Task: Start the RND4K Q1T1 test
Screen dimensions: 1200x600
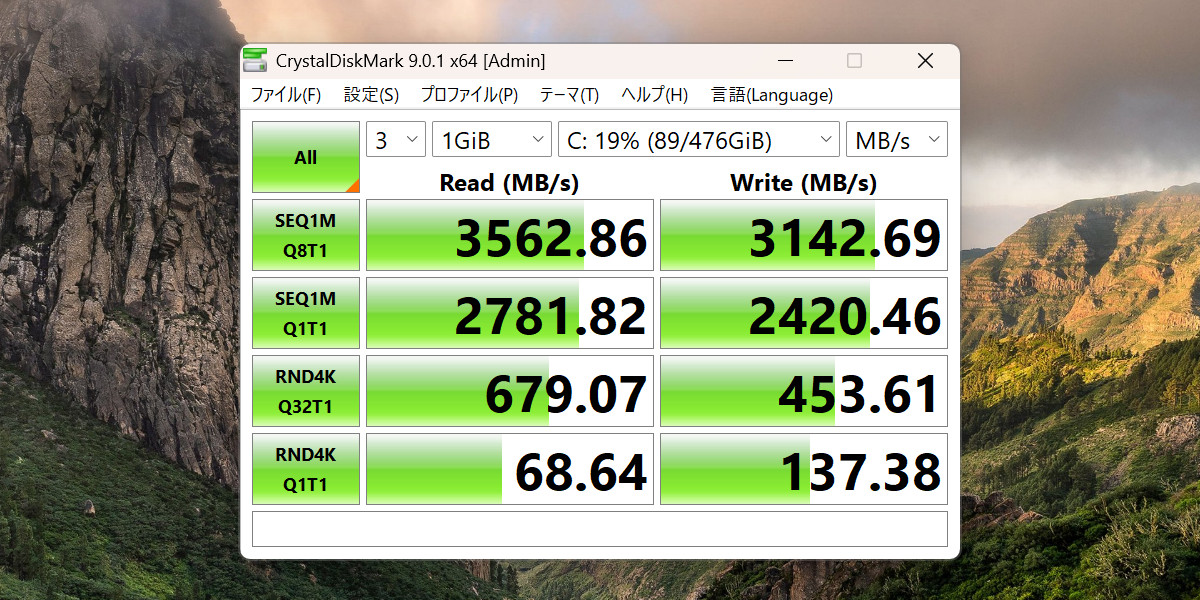Action: [305, 468]
